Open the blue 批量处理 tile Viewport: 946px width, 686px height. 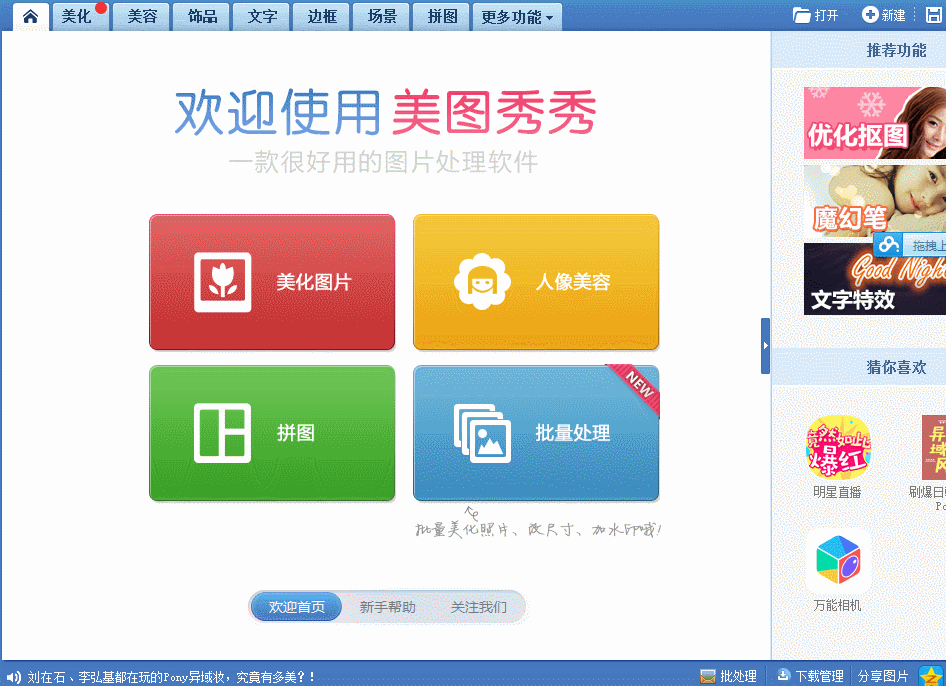pyautogui.click(x=536, y=433)
